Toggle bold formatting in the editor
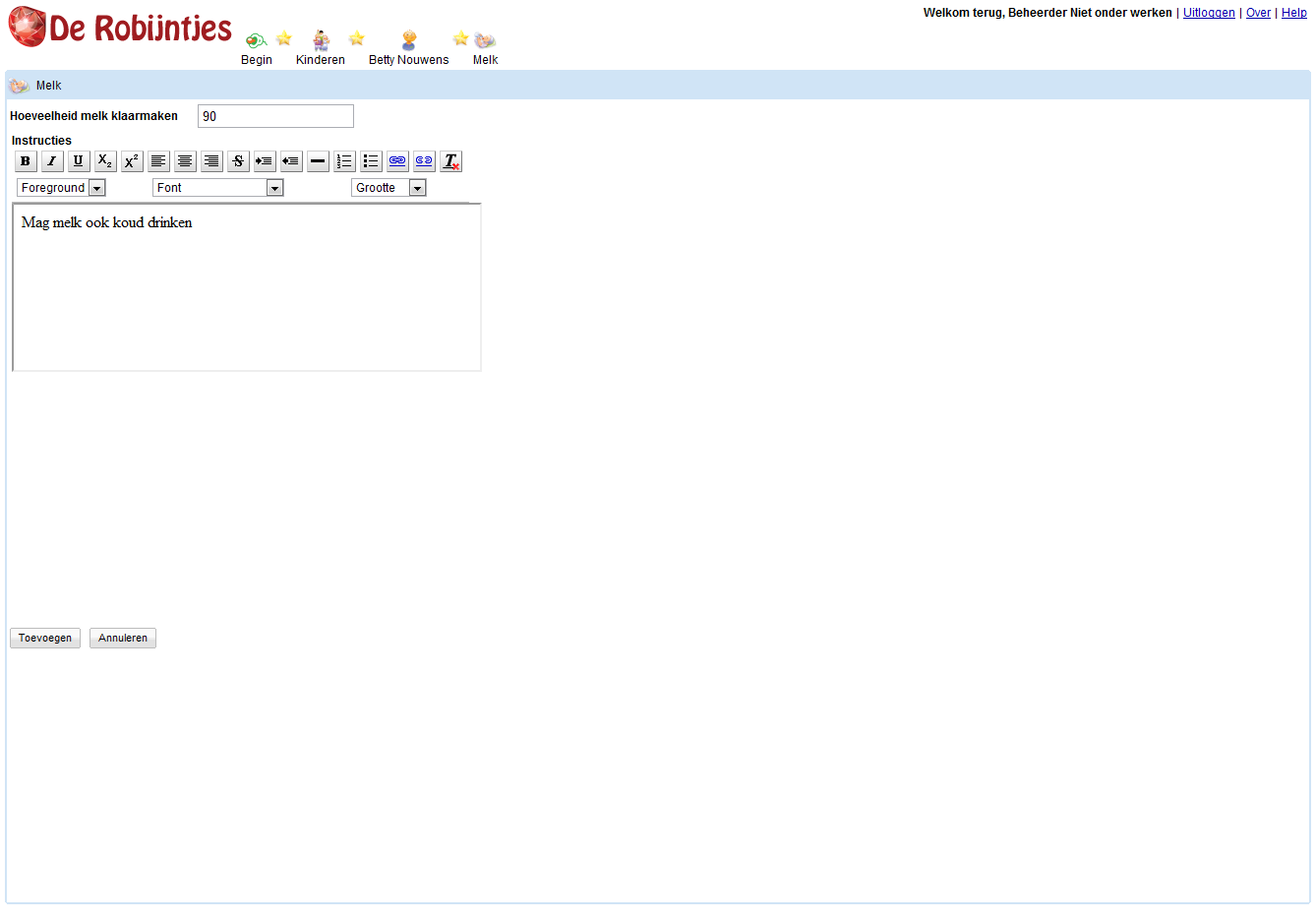 coord(26,161)
